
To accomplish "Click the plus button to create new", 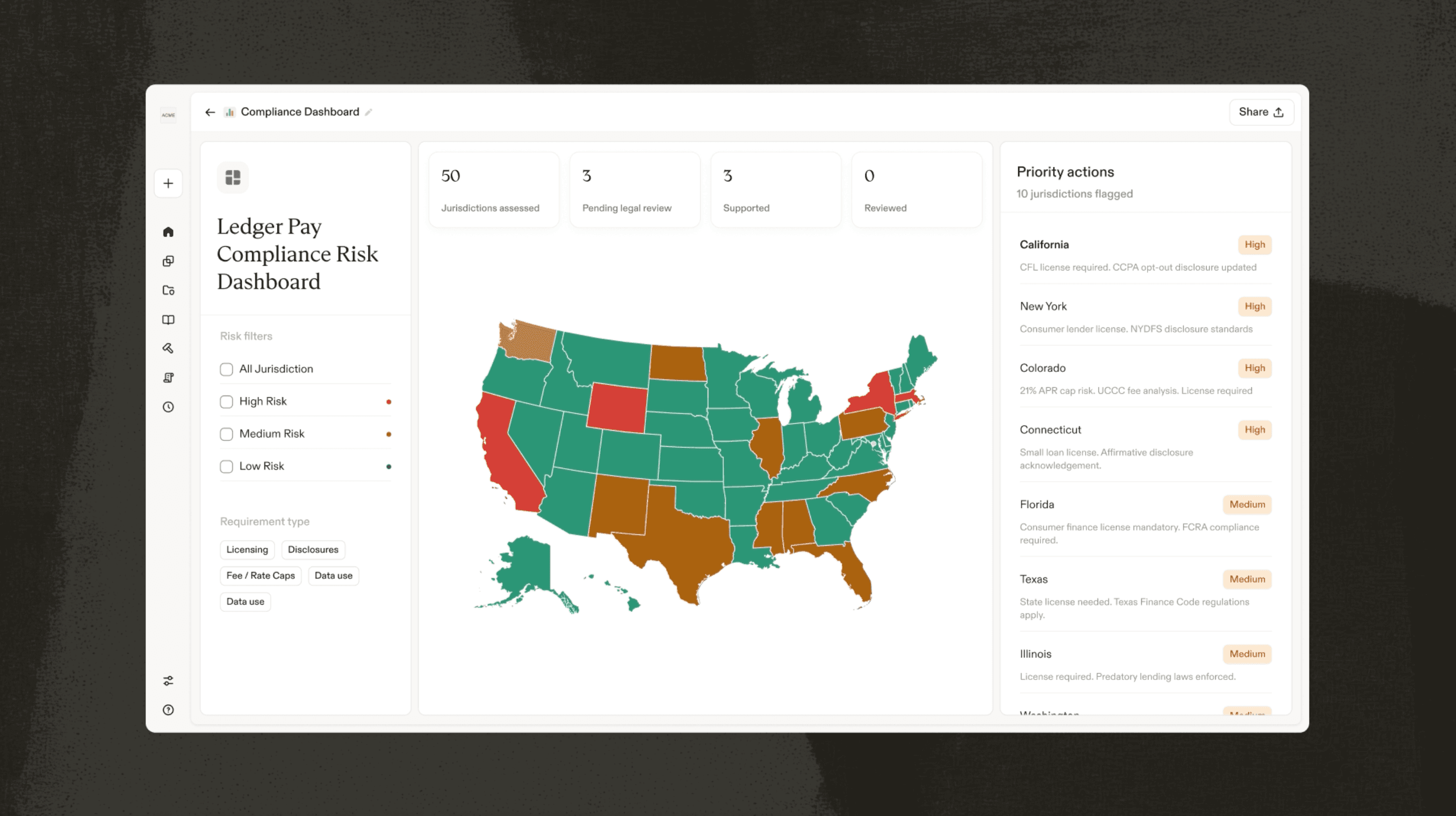I will [168, 183].
